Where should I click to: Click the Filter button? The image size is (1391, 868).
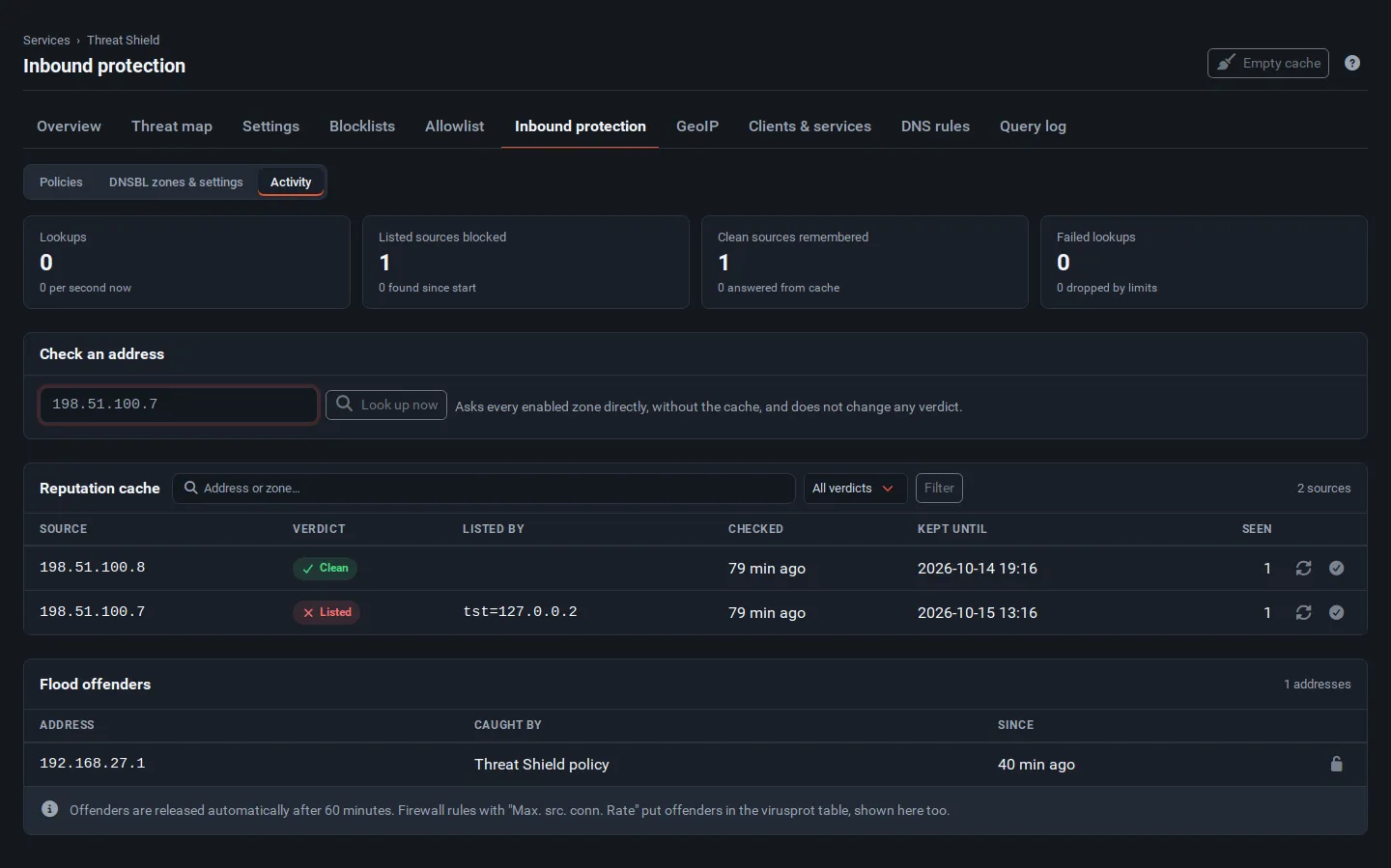click(x=939, y=488)
